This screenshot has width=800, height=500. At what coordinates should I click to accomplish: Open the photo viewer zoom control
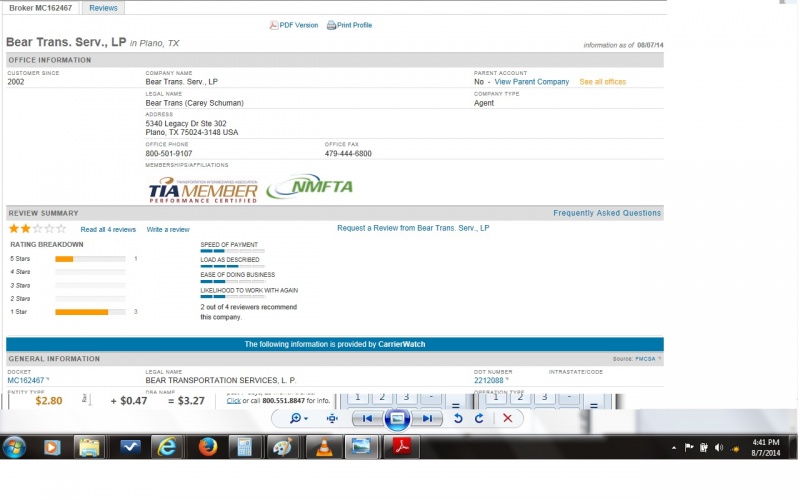coord(299,418)
